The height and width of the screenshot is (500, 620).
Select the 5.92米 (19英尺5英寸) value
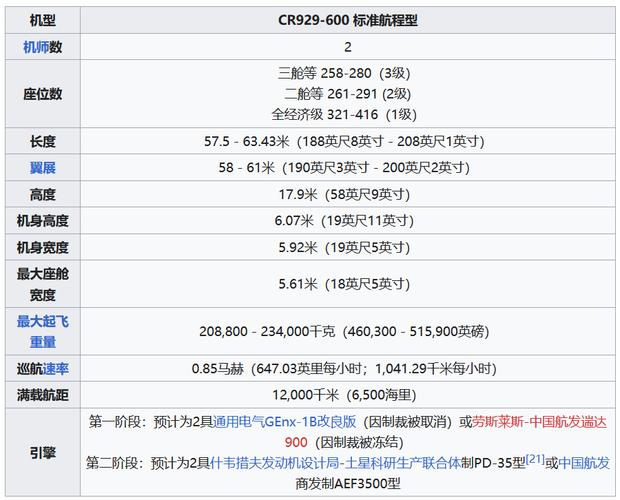point(344,248)
